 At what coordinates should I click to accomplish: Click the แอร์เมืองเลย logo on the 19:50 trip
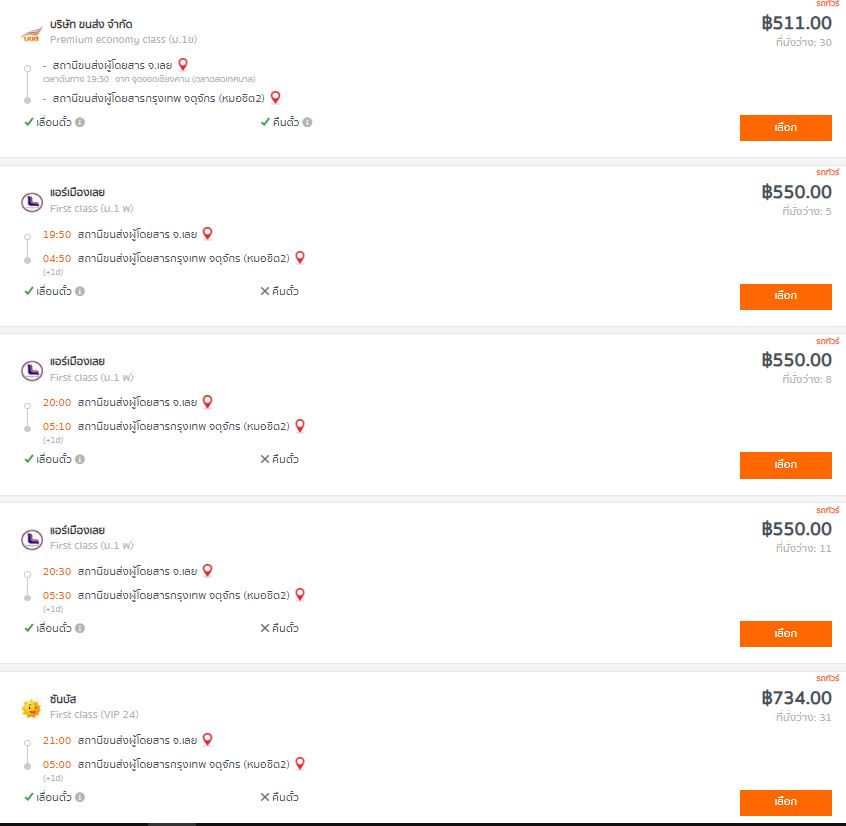[32, 202]
